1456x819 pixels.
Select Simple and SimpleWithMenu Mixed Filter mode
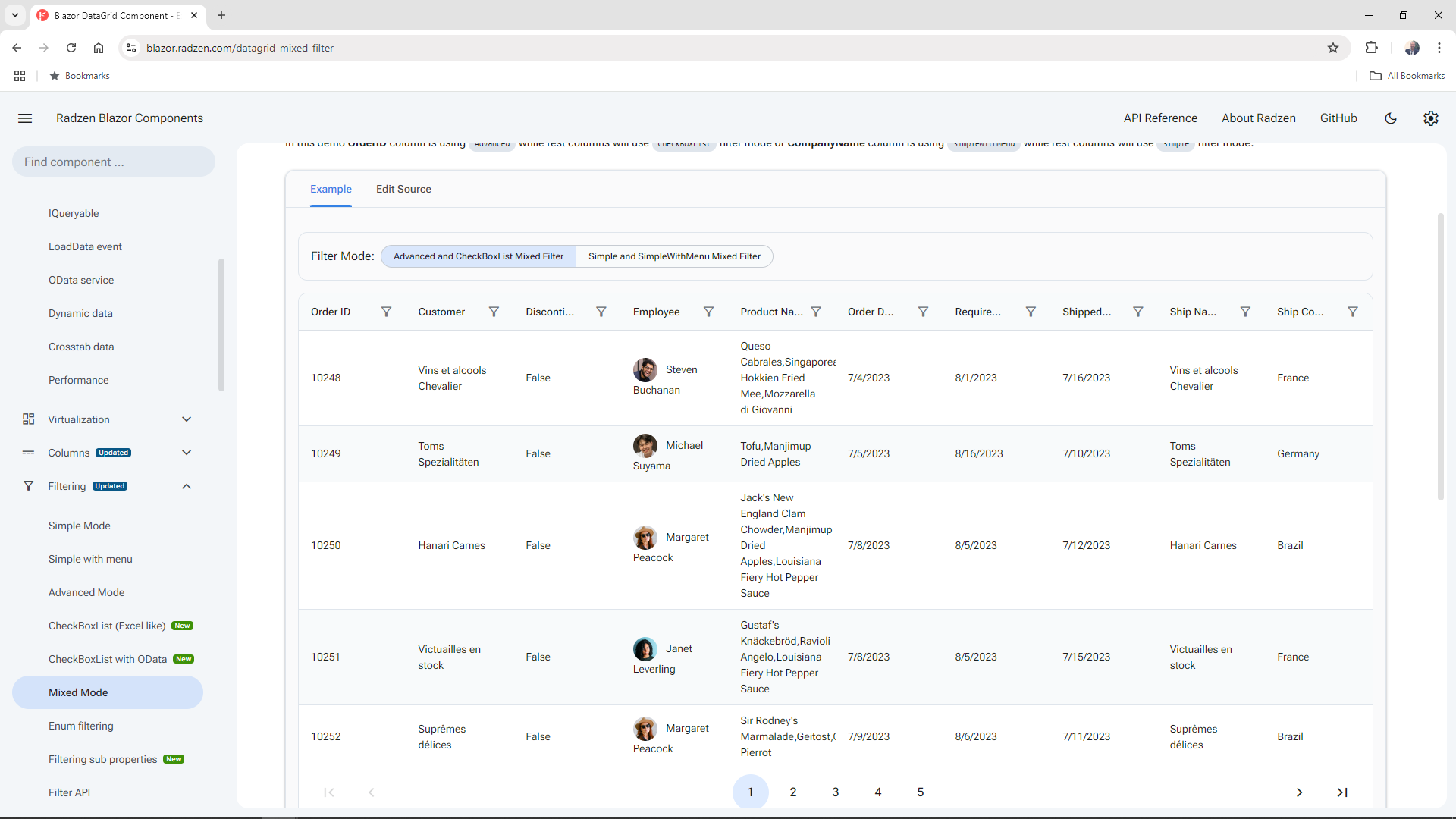tap(674, 256)
